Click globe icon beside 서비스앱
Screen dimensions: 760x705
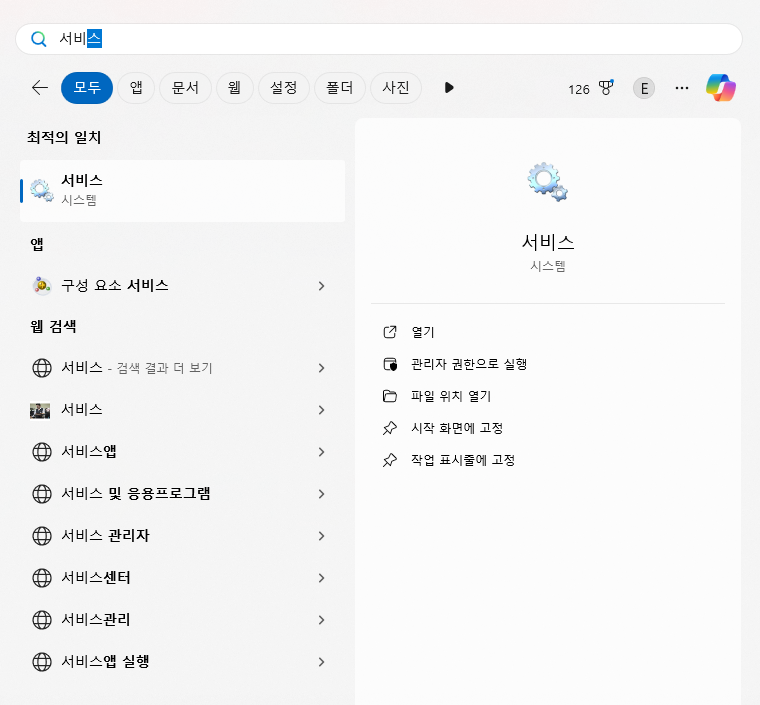(42, 452)
